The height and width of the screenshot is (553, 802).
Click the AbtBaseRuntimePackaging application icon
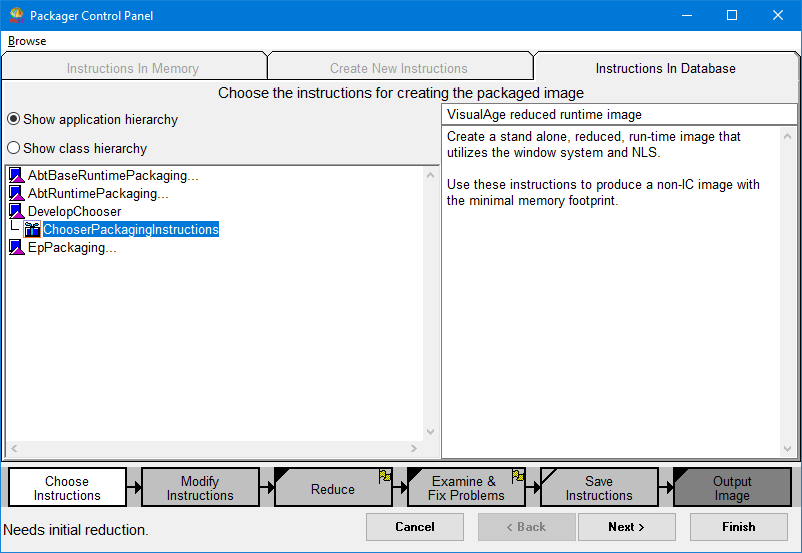[x=16, y=176]
